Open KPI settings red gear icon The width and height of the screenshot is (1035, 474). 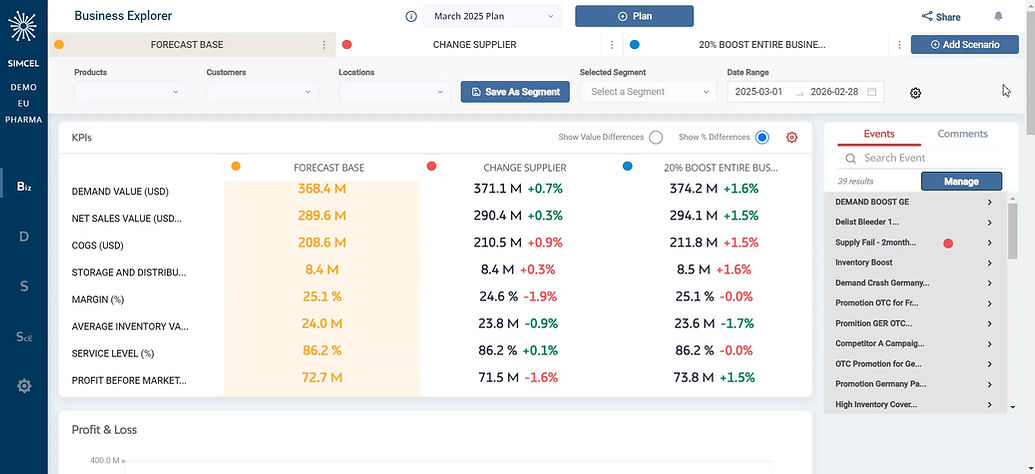click(x=792, y=137)
